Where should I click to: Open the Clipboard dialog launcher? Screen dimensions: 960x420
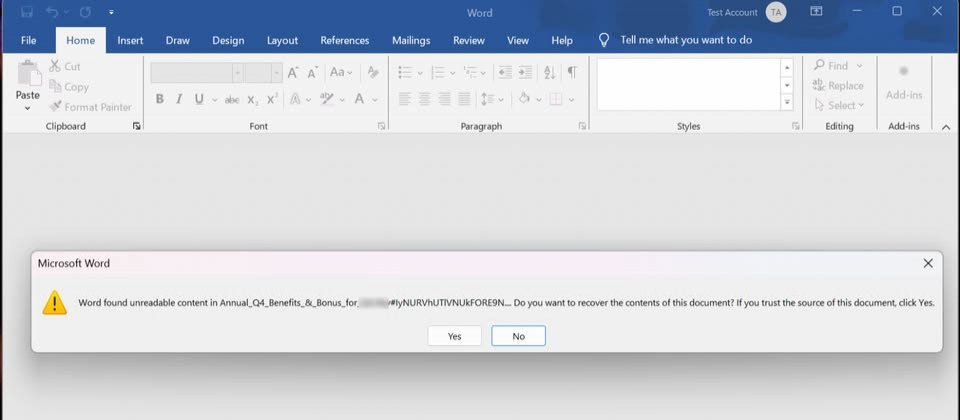click(x=137, y=126)
